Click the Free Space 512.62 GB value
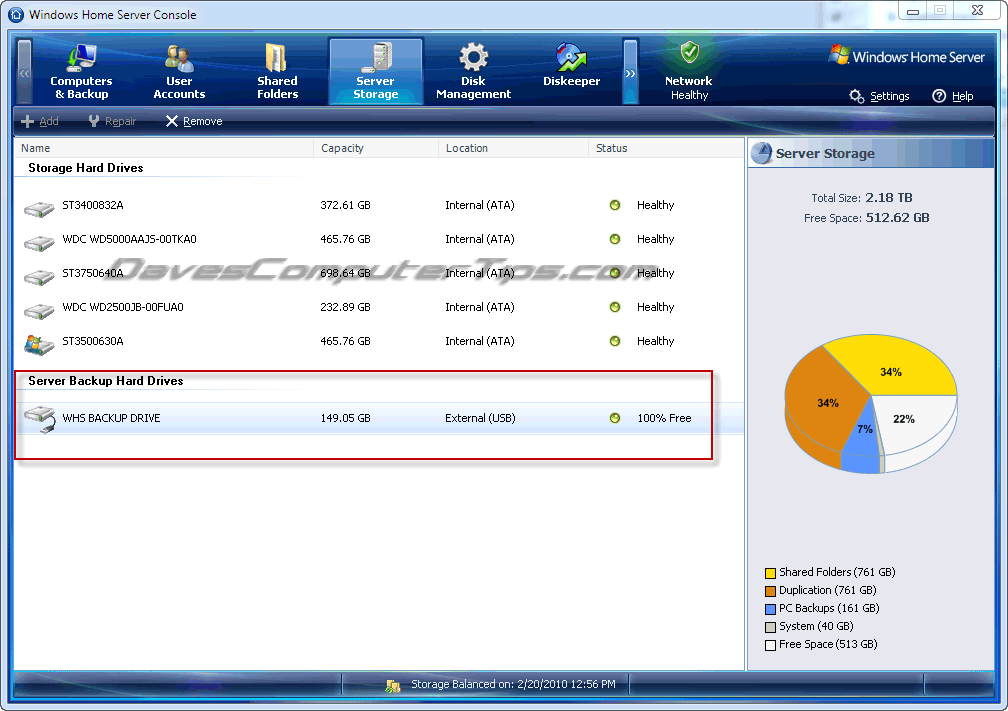Image resolution: width=1008 pixels, height=711 pixels. [x=897, y=217]
